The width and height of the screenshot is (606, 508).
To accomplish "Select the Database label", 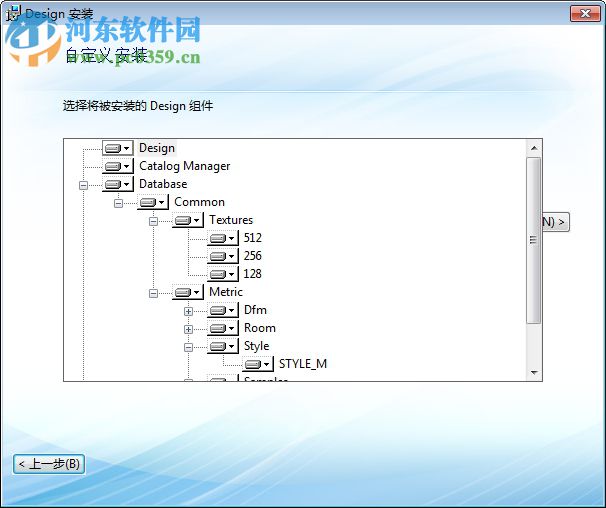I will coord(163,184).
